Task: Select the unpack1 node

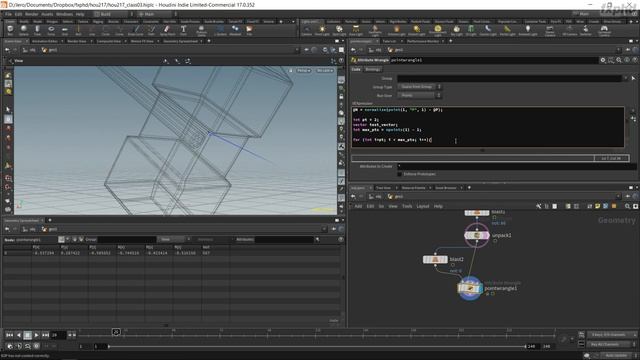Action: pyautogui.click(x=476, y=236)
